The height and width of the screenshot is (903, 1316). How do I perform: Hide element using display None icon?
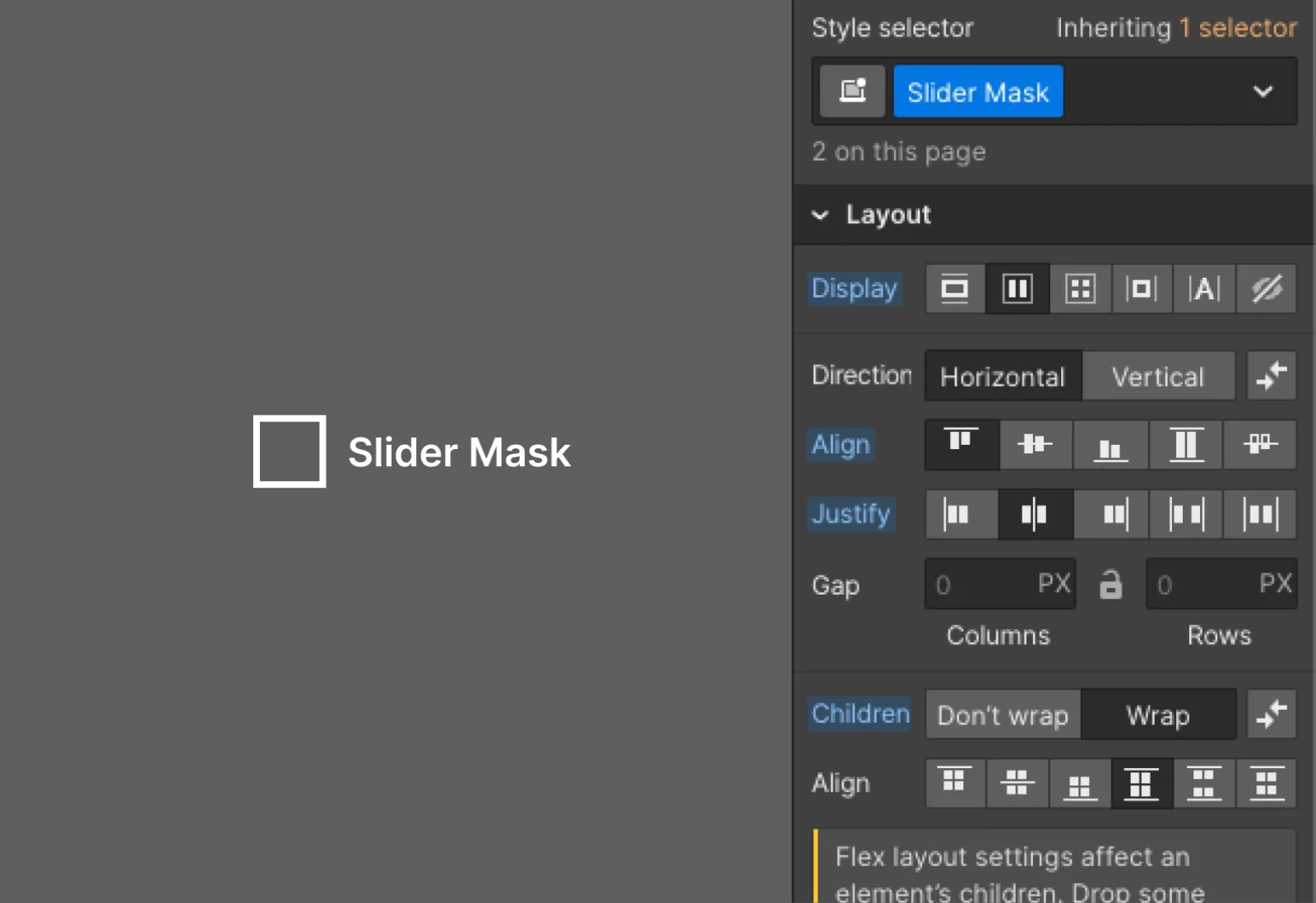(x=1266, y=289)
